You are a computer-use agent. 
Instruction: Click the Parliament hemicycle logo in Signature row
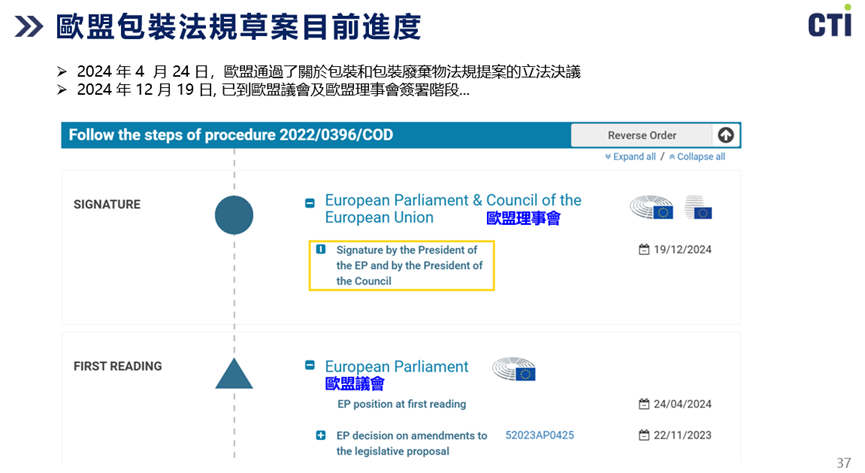[x=652, y=208]
